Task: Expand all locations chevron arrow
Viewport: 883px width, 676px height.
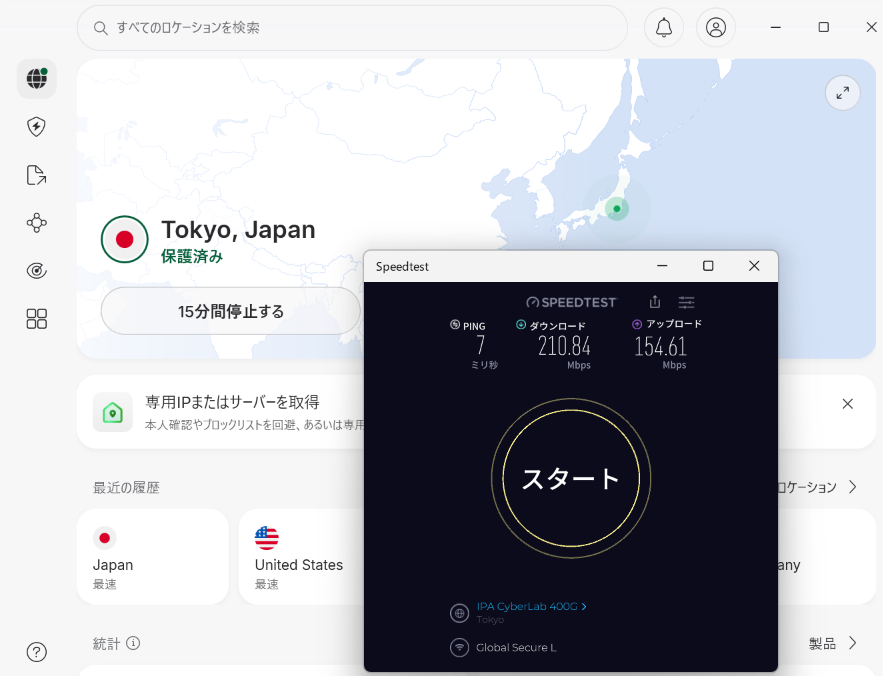Action: 853,487
